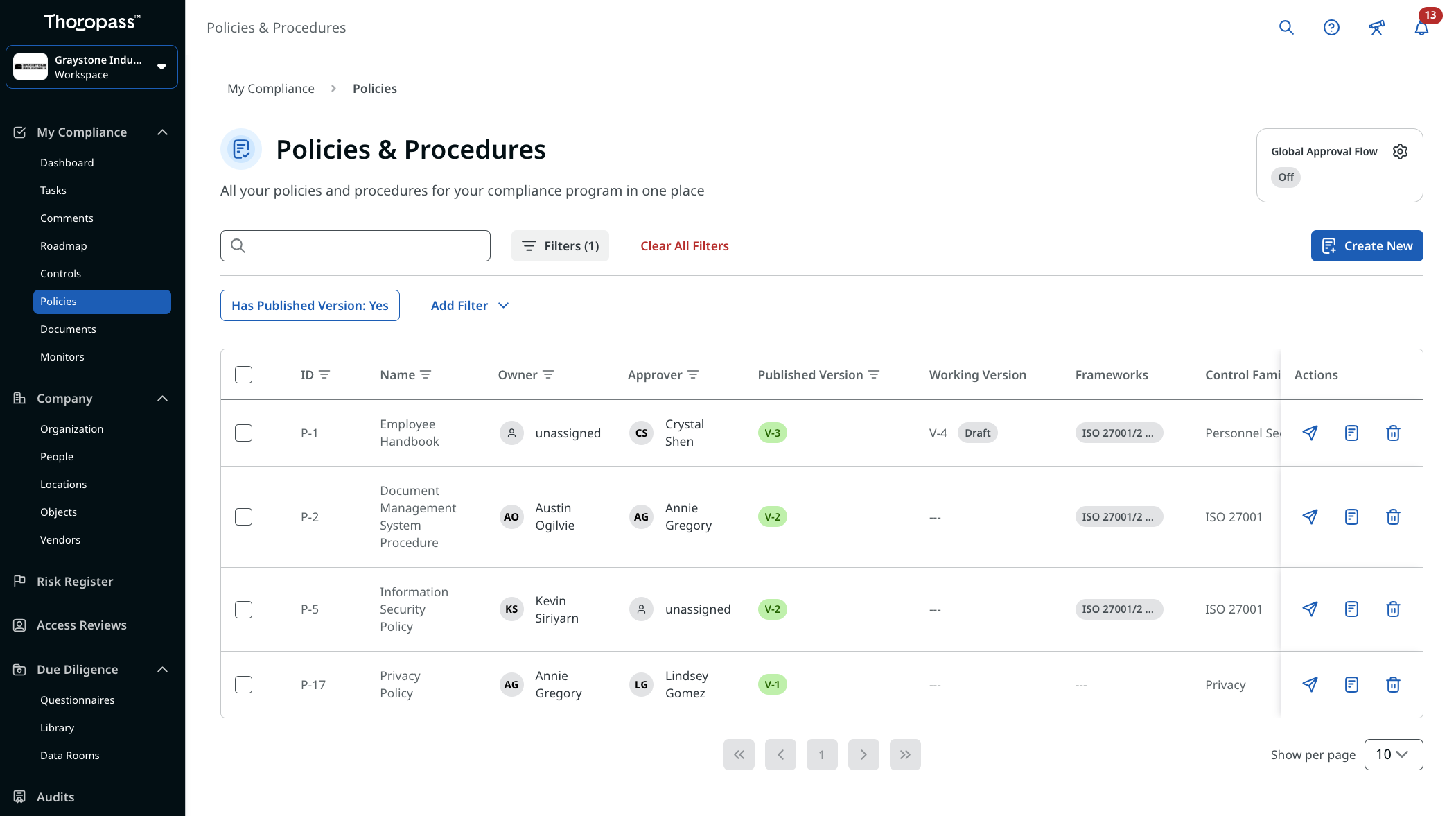Click trash icon for Privacy Policy row

tap(1393, 685)
